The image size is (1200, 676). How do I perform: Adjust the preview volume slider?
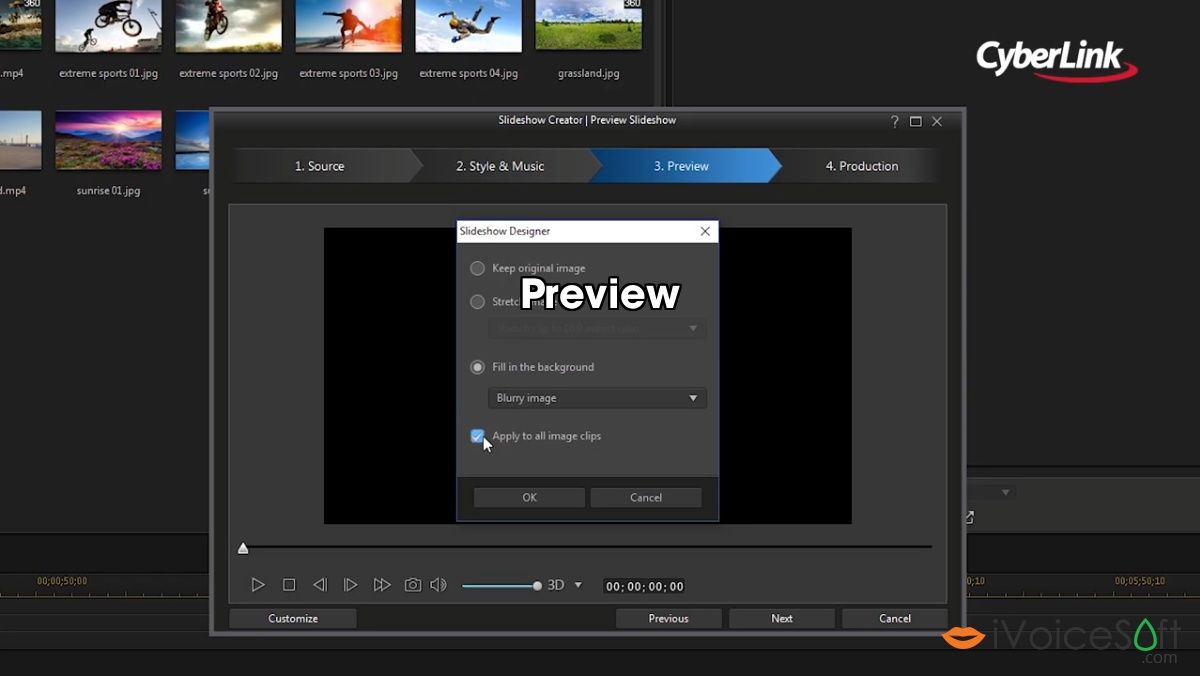coord(501,586)
